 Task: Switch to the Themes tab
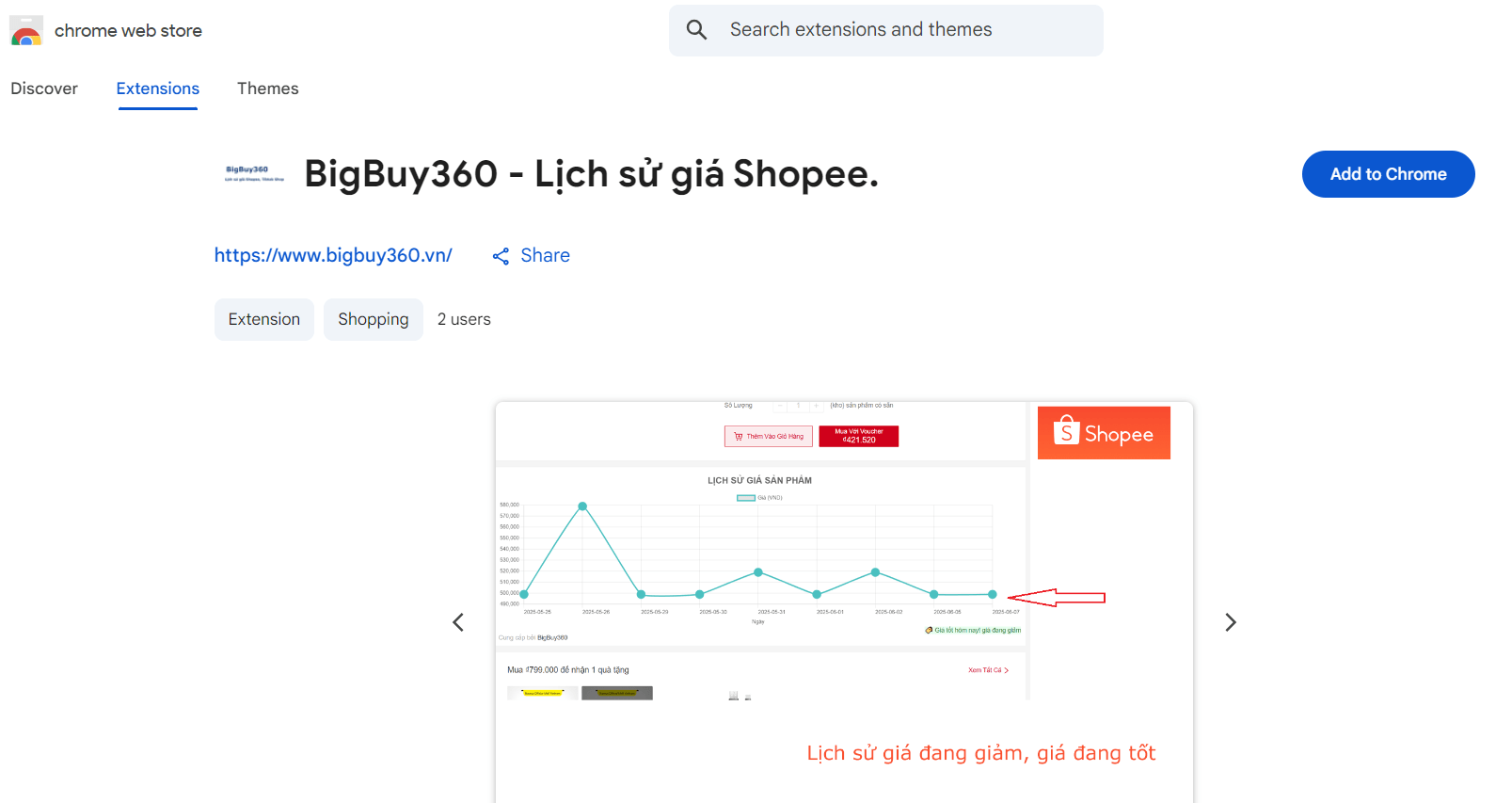267,88
